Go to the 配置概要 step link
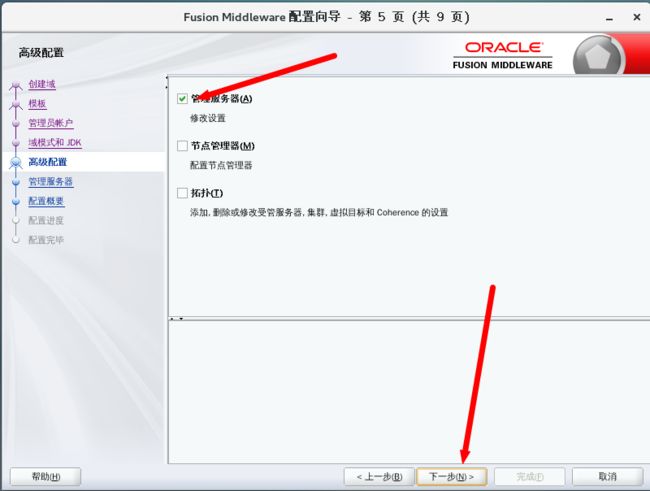 tap(46, 201)
